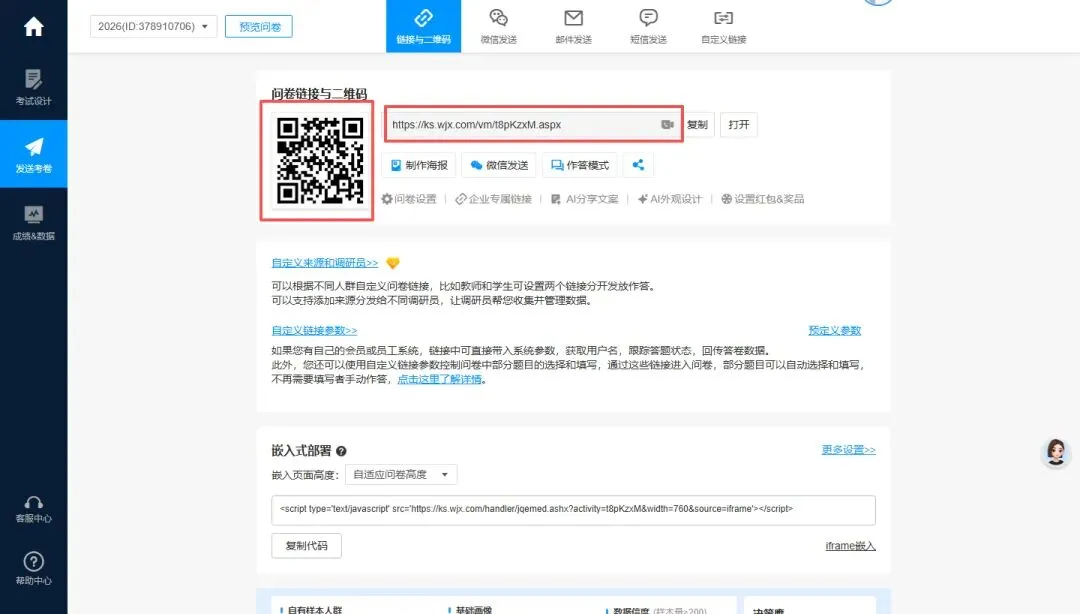Open 更多设置>> link
1080x614 pixels.
pyautogui.click(x=848, y=449)
